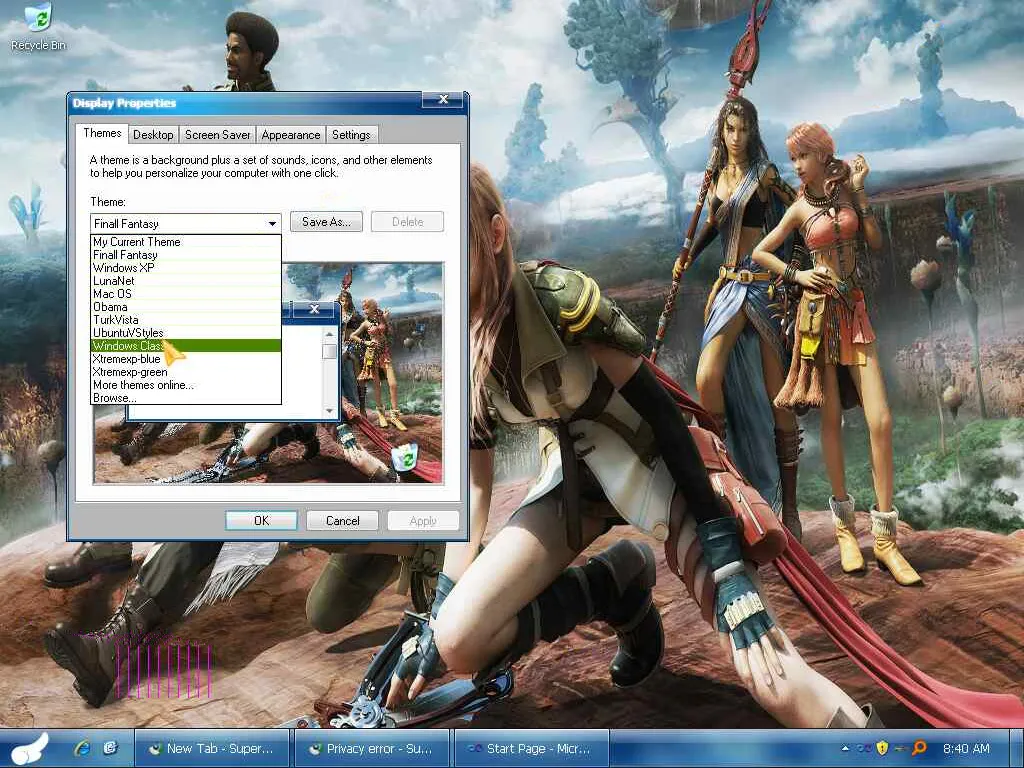Choose TurkVista theme
The width and height of the screenshot is (1024, 768).
pos(185,320)
